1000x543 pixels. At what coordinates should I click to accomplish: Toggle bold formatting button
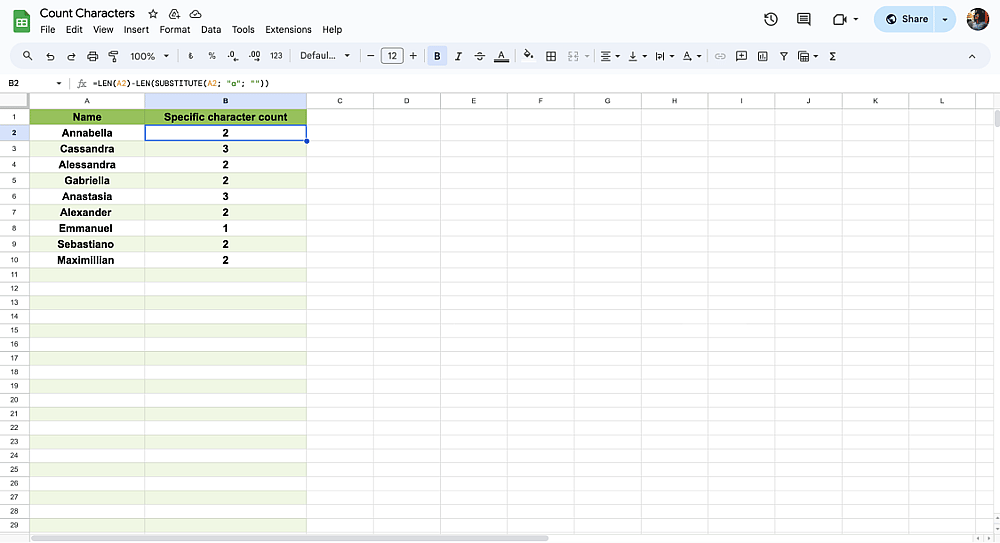click(437, 56)
